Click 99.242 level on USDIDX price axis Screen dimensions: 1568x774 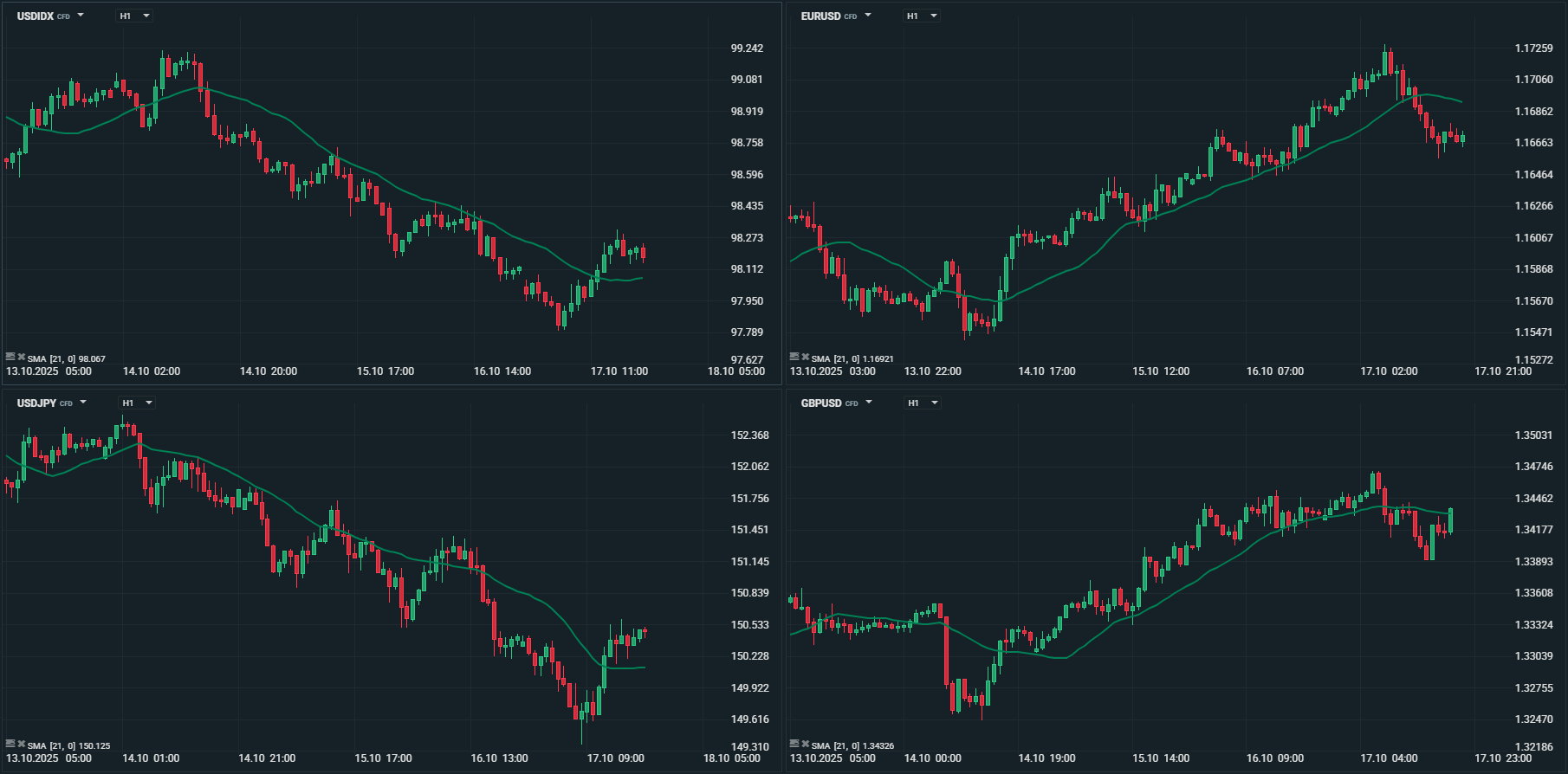[x=747, y=48]
